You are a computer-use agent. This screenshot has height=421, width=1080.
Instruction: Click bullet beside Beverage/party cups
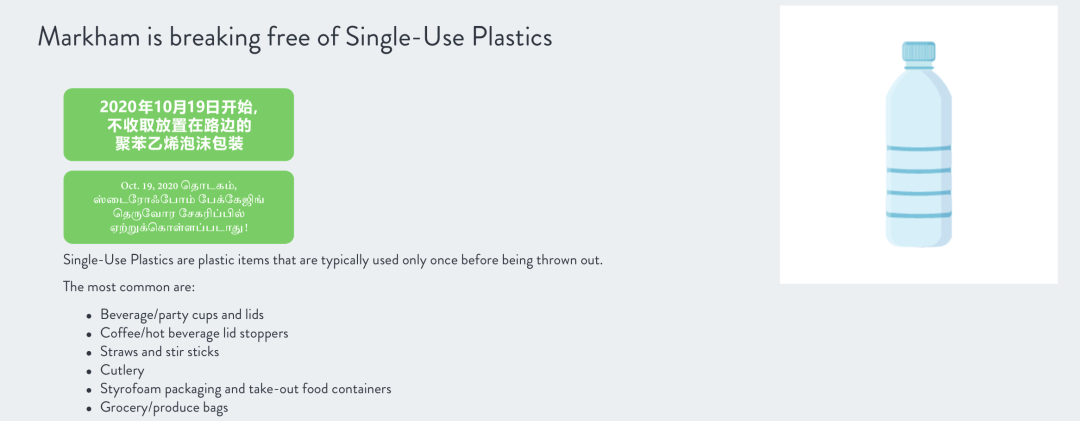tap(89, 316)
